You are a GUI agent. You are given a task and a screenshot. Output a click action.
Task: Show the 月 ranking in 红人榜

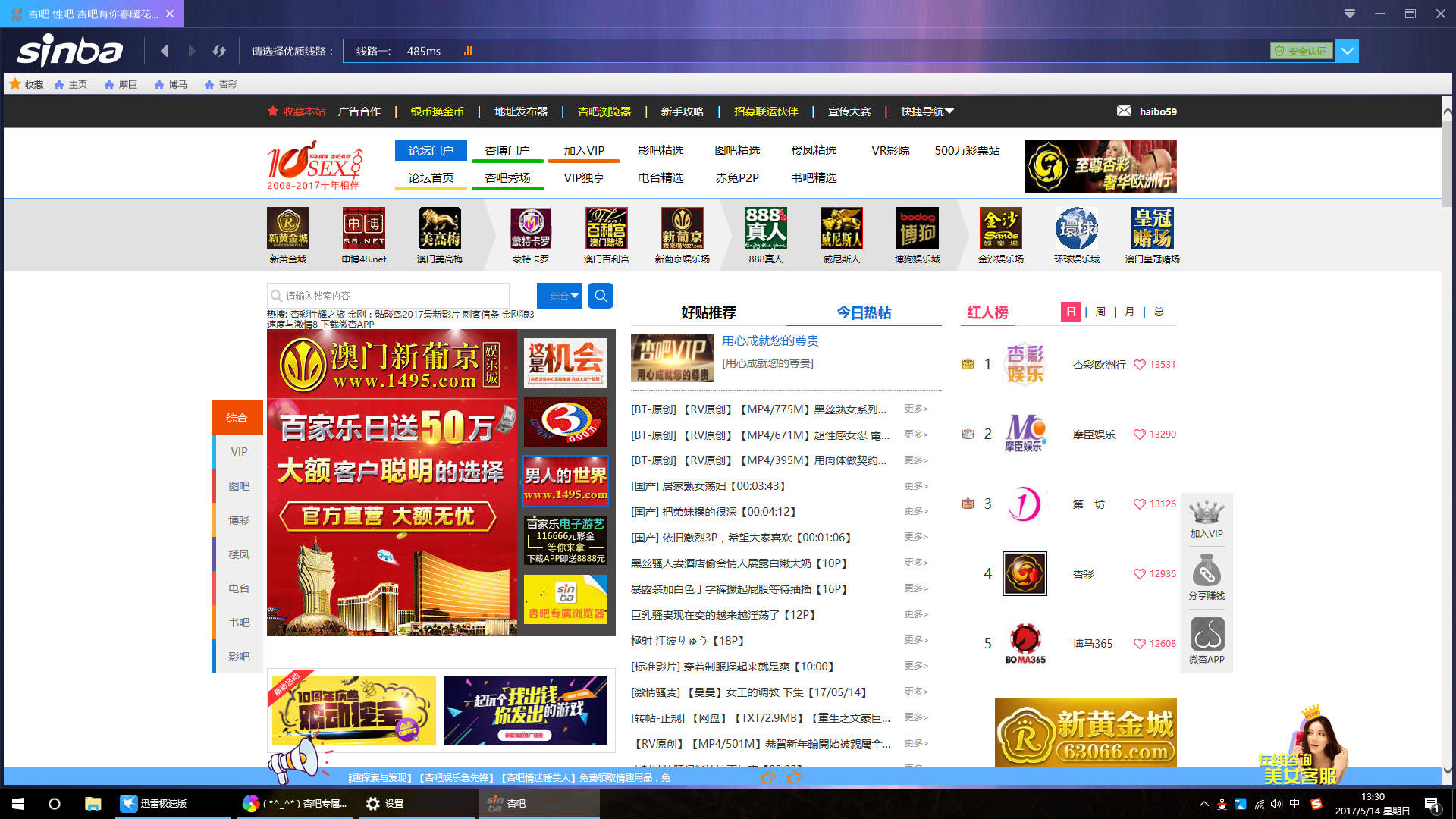coord(1129,312)
